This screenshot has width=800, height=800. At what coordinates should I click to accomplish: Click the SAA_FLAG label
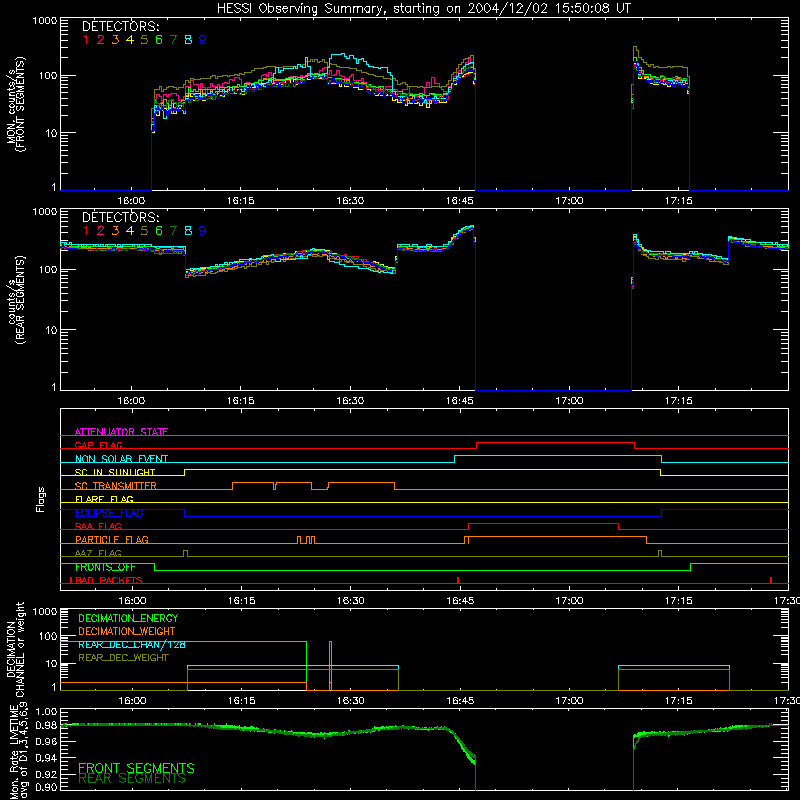coord(98,526)
